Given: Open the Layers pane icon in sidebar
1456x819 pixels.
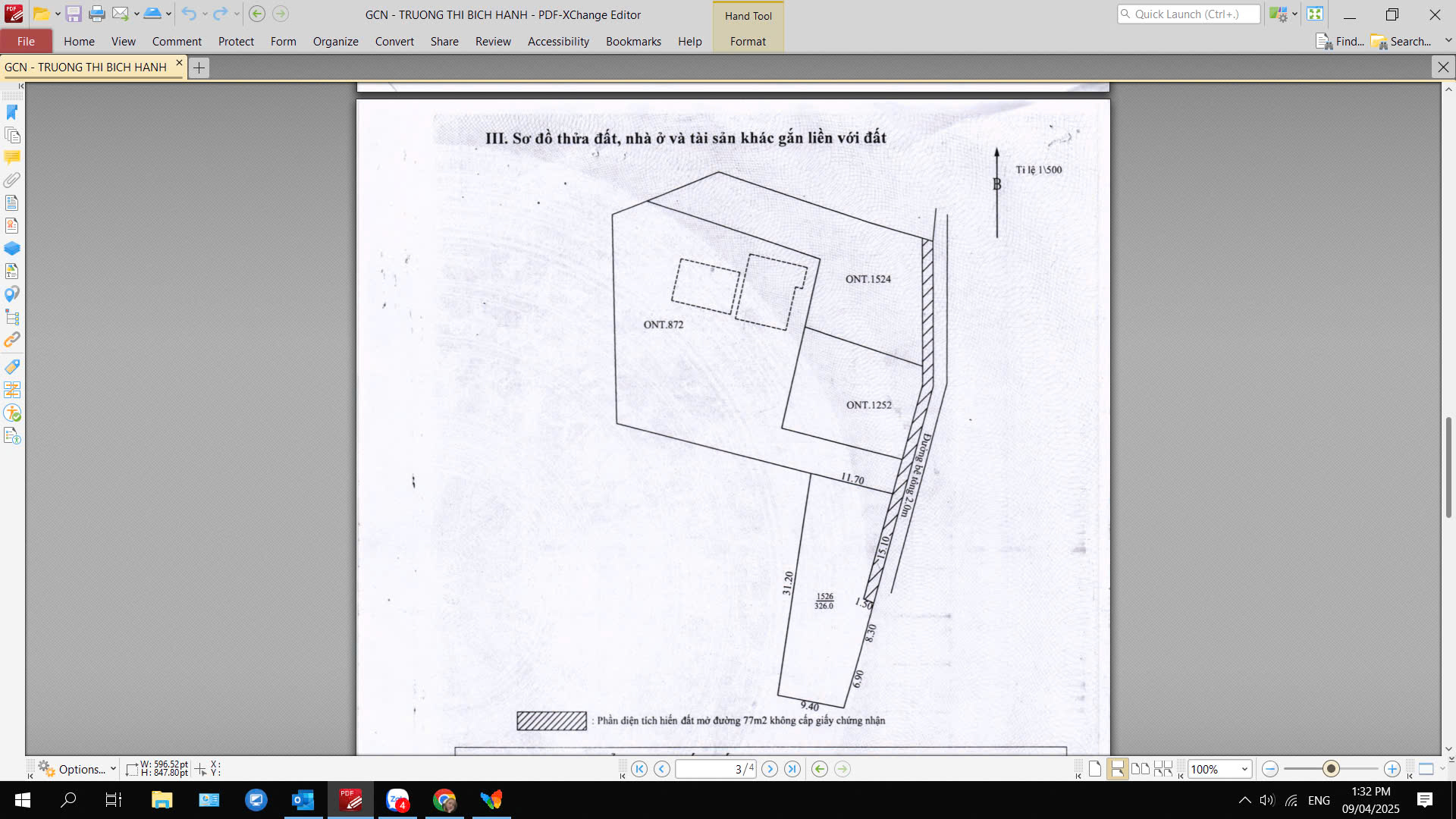Looking at the screenshot, I should [x=12, y=248].
